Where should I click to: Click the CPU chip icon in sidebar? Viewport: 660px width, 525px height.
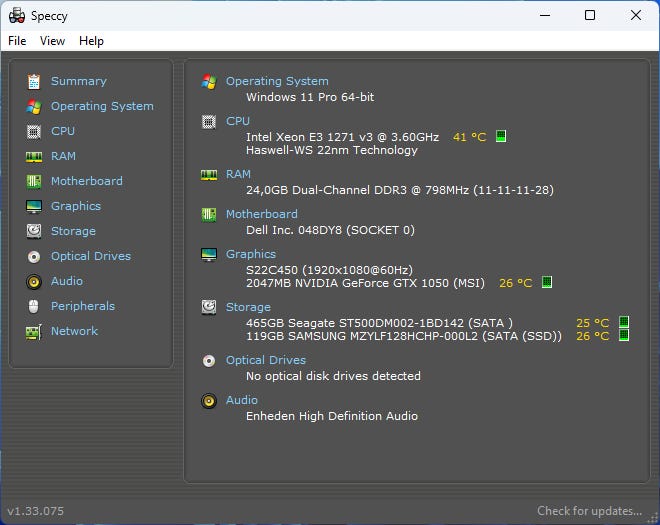click(x=34, y=131)
